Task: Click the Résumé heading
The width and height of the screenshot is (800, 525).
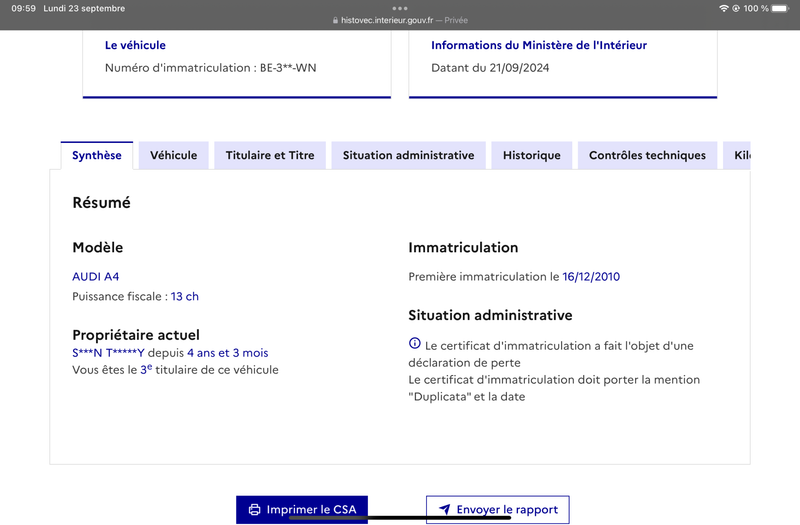Action: click(x=102, y=203)
